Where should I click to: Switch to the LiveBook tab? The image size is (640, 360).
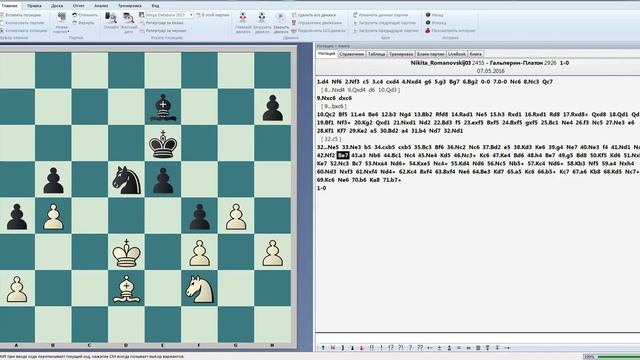457,54
